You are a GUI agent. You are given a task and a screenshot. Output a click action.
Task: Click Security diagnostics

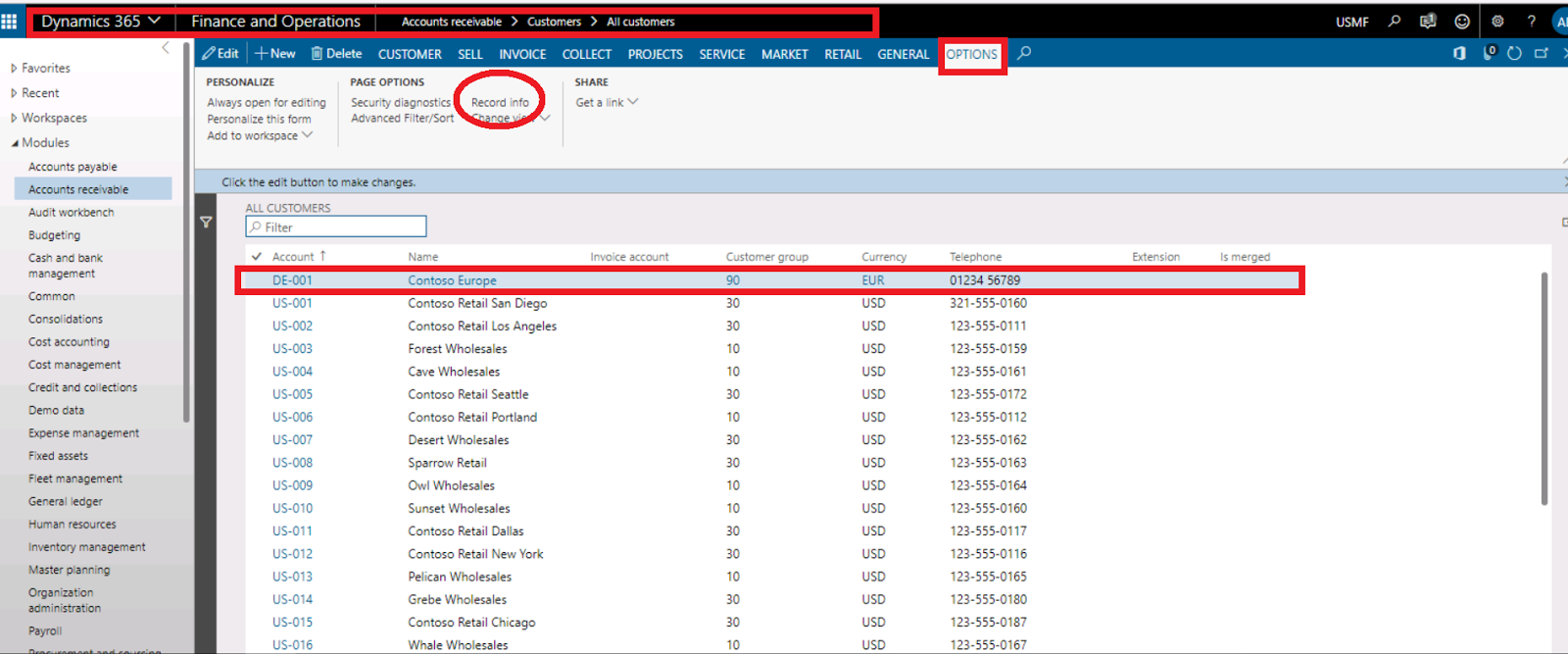[x=401, y=102]
